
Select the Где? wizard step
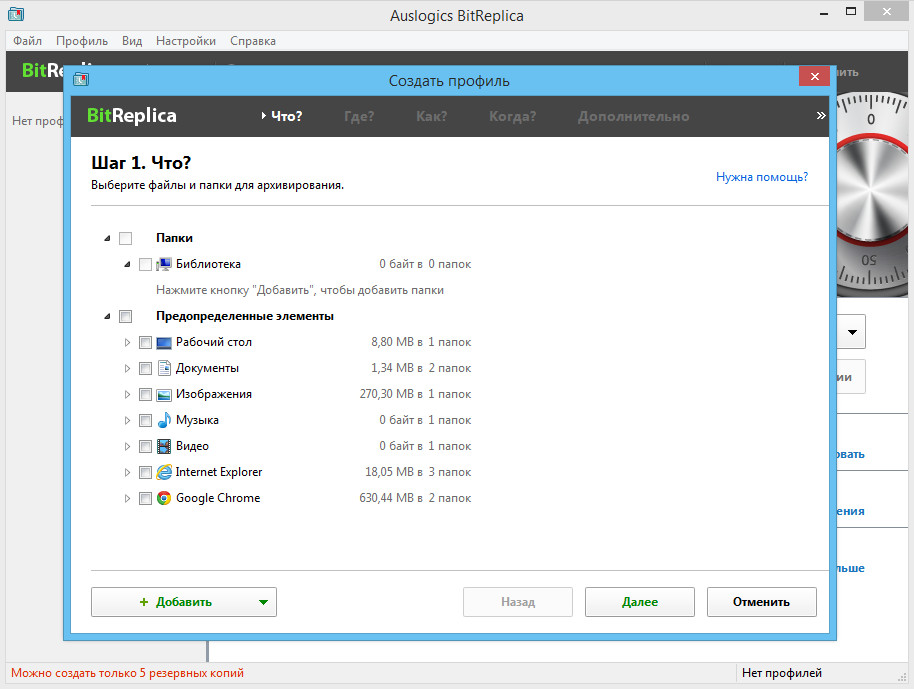pos(359,116)
